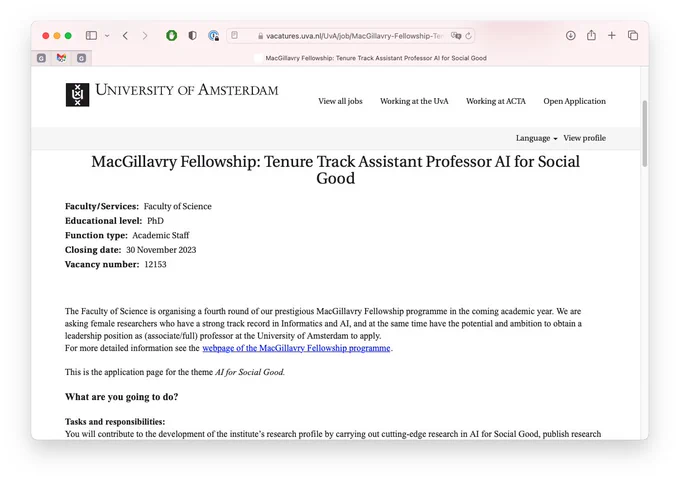Viewport: 680px width, 481px height.
Task: Click the 'Academic Staff' value
Action: coord(161,236)
